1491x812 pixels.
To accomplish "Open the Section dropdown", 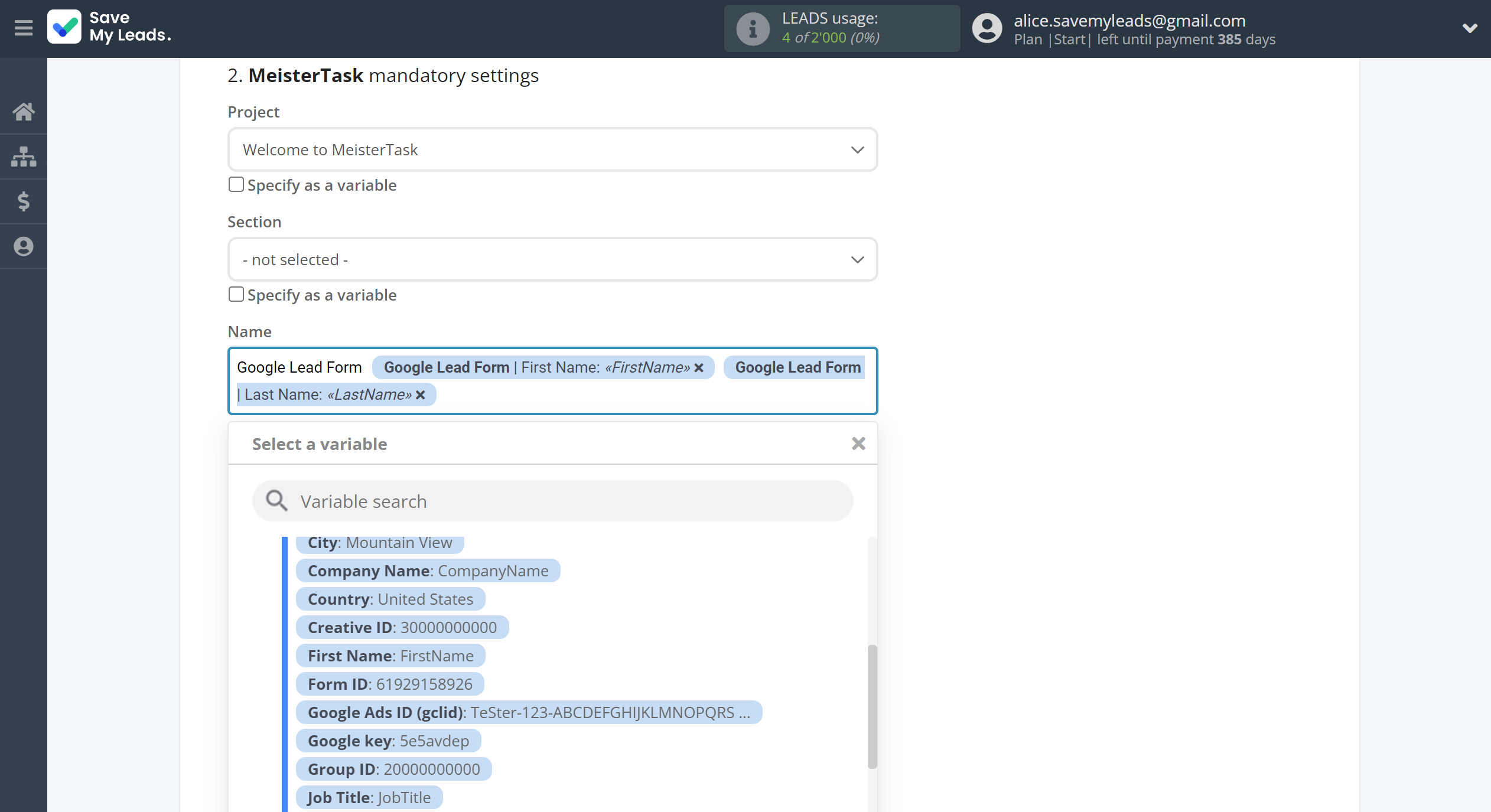I will 552,259.
